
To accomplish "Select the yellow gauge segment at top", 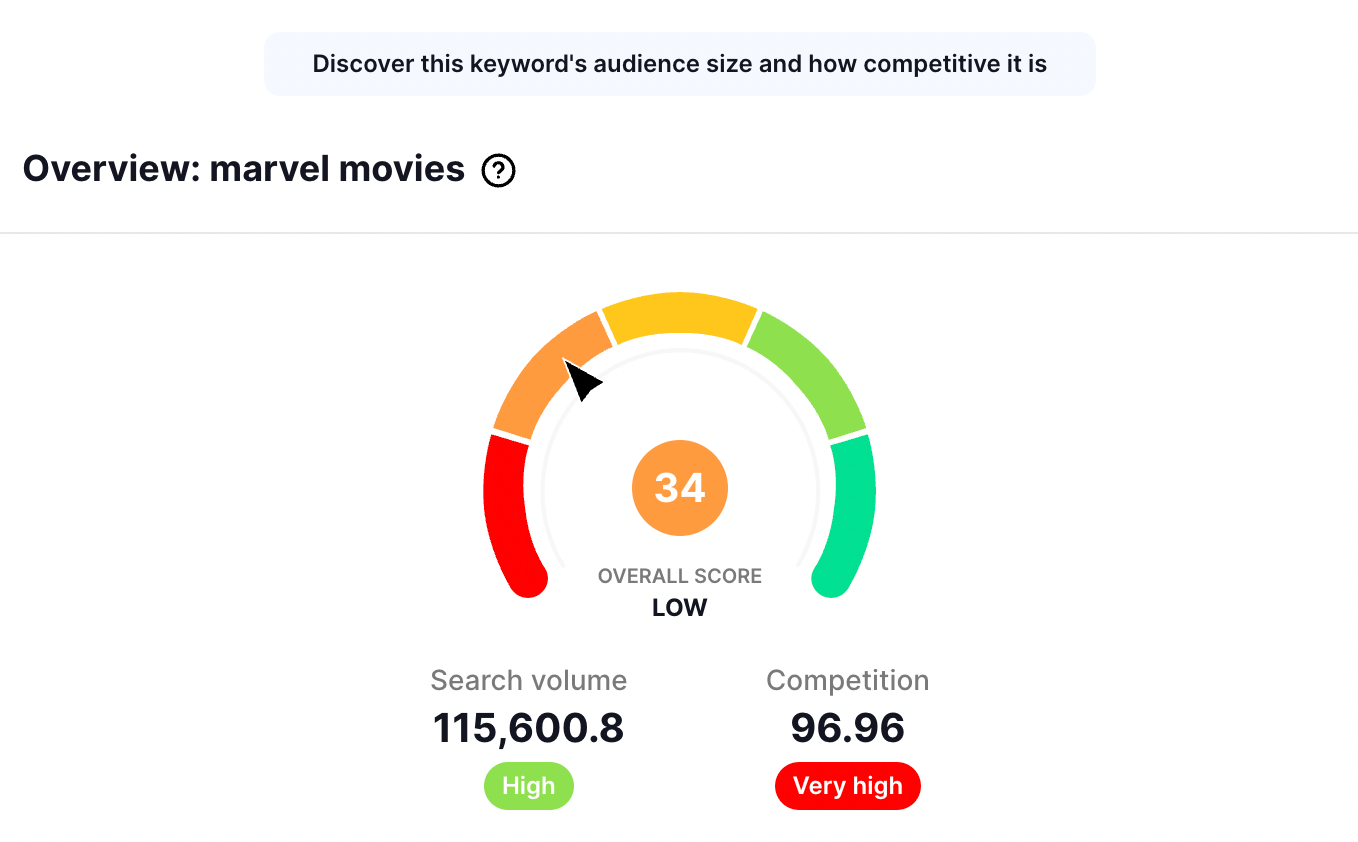I will (680, 318).
